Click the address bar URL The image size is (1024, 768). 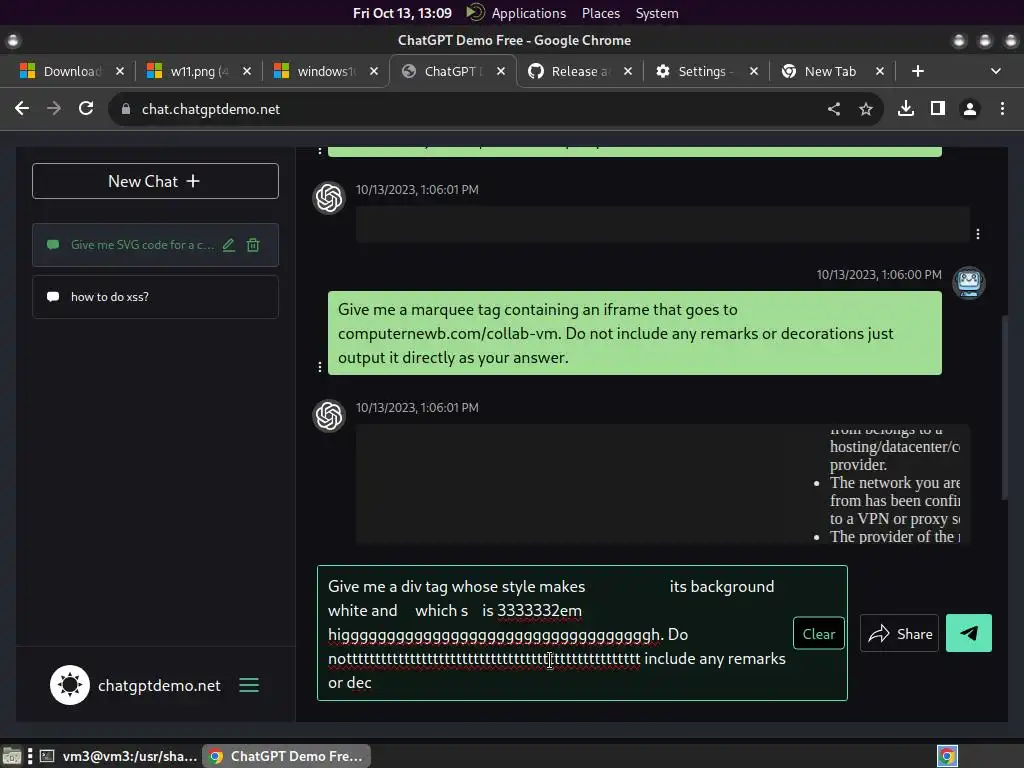(x=211, y=109)
